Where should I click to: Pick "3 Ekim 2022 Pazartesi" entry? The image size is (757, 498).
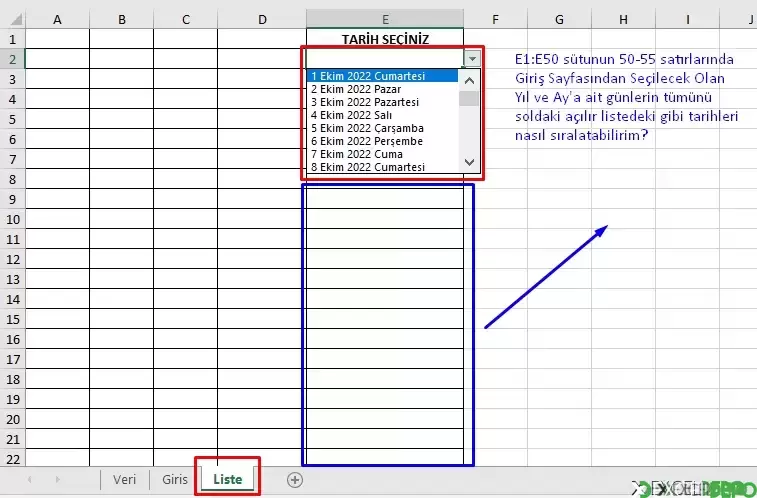click(x=382, y=102)
